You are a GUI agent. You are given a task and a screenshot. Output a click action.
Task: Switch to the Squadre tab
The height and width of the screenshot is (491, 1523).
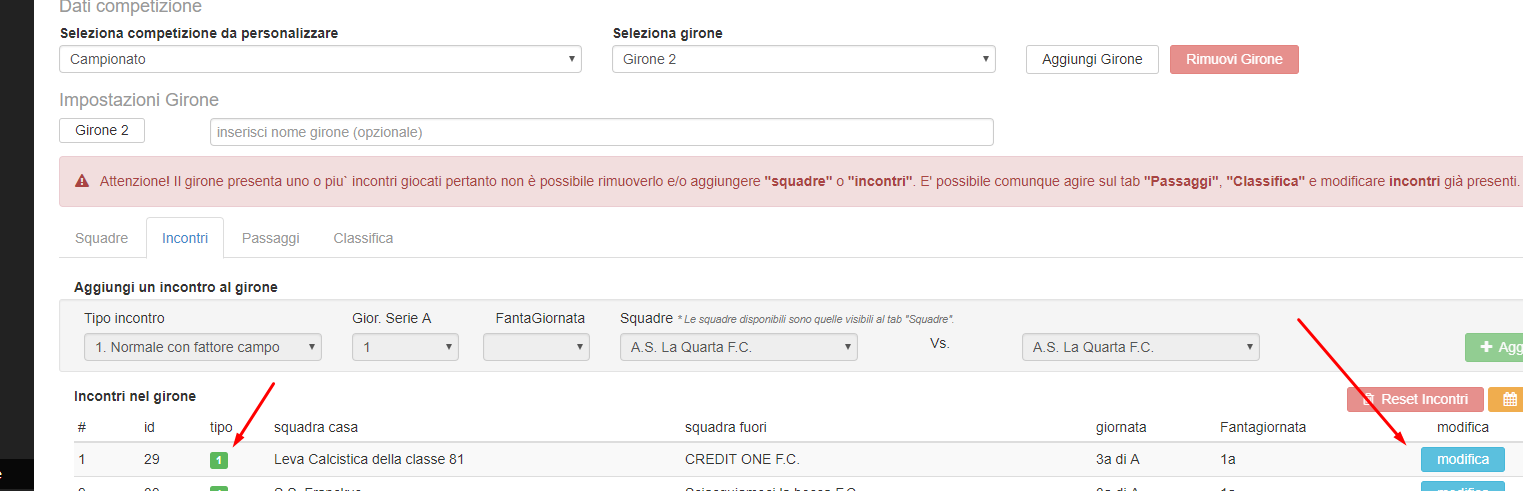point(102,238)
